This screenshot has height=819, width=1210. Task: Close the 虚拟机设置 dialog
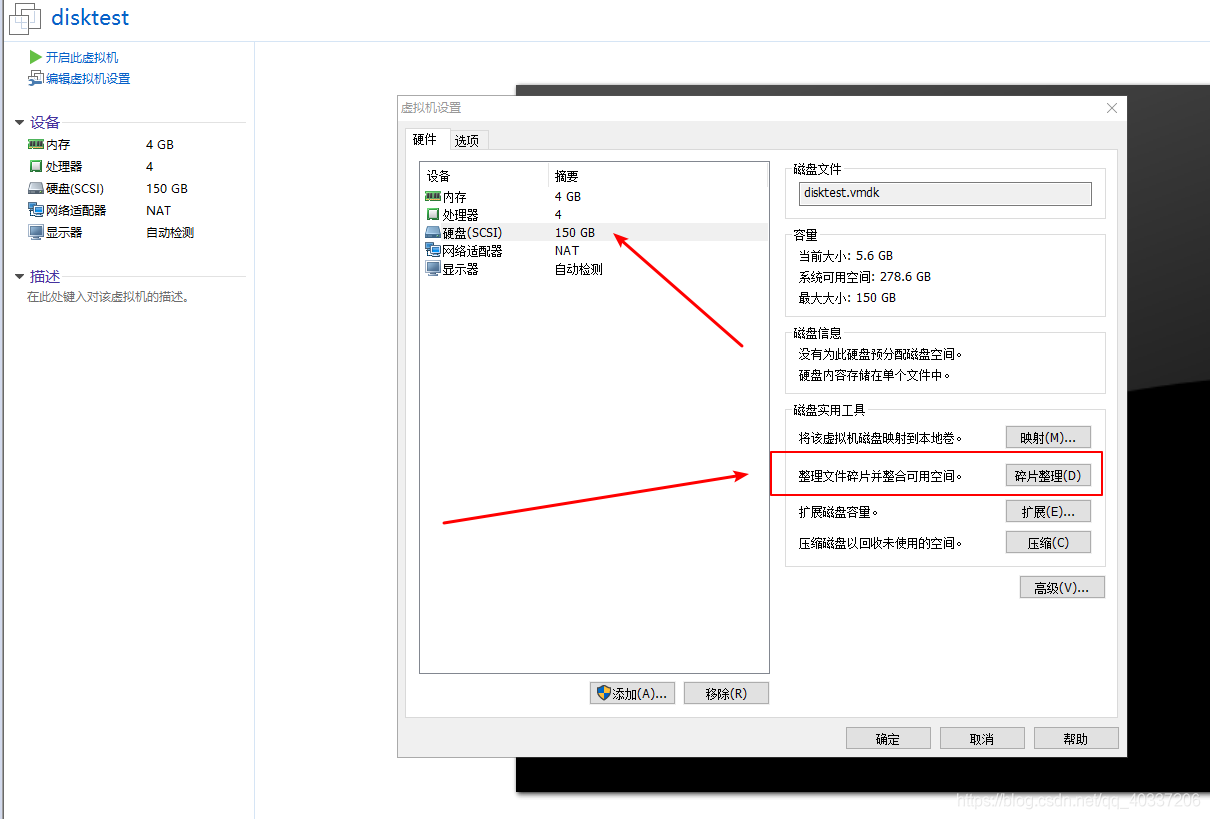(x=1111, y=108)
